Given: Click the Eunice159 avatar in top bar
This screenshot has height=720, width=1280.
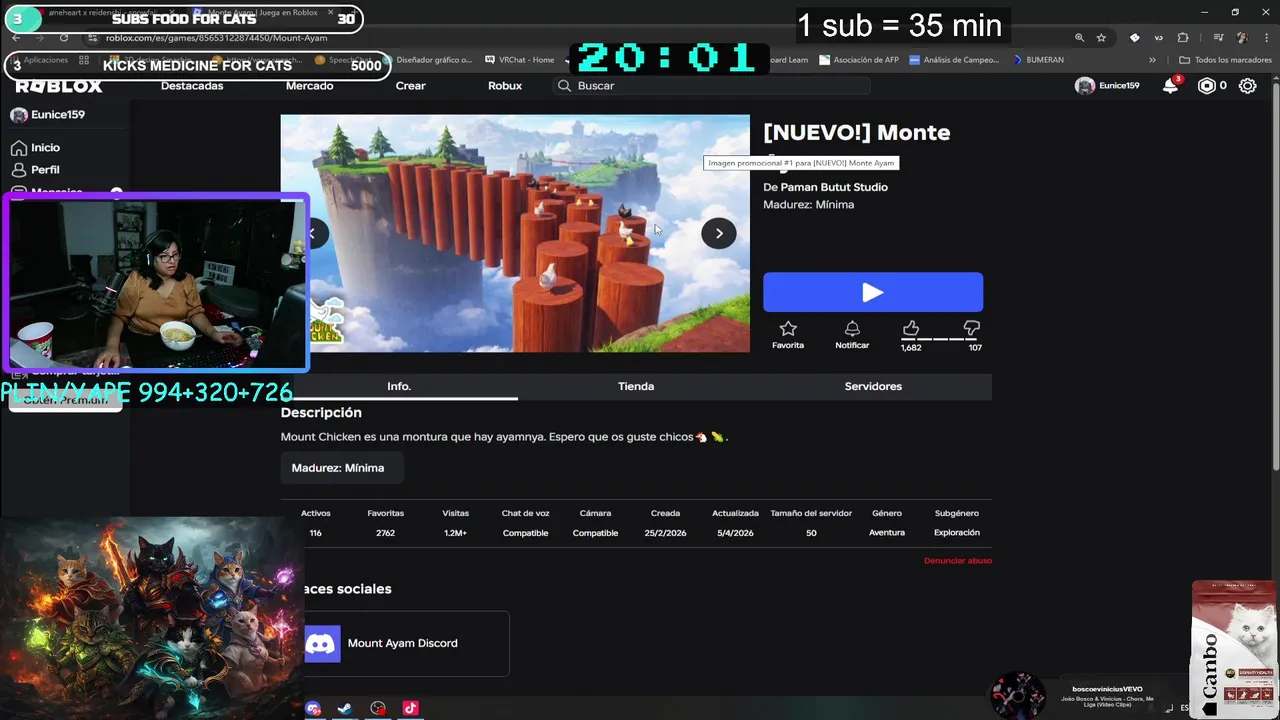Looking at the screenshot, I should point(1085,86).
